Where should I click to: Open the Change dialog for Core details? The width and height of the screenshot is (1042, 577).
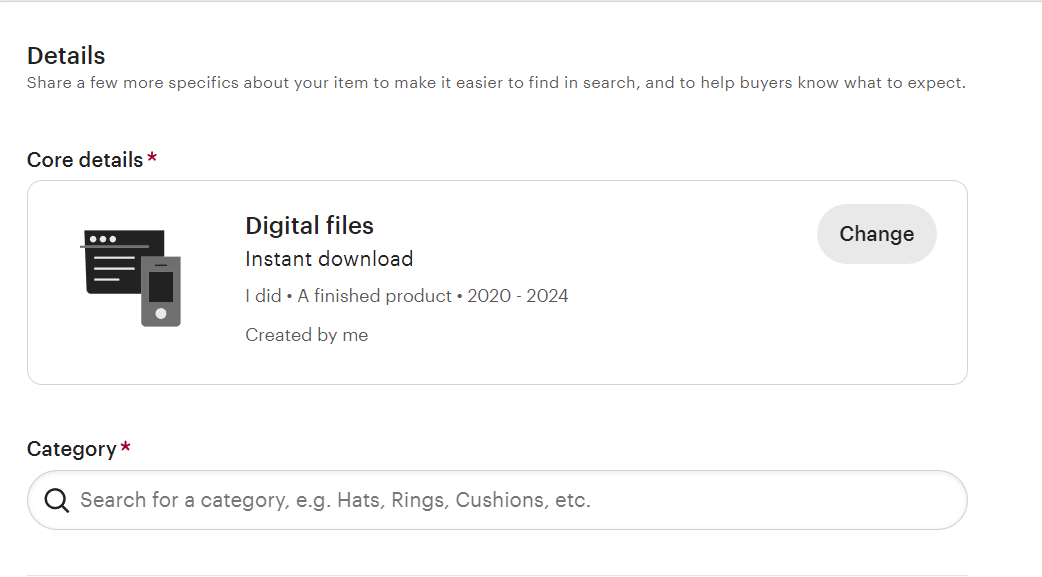(x=876, y=233)
